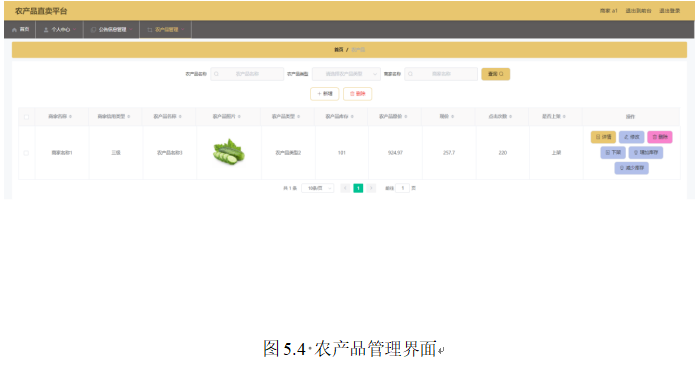The width and height of the screenshot is (696, 377).
Task: Click the 新增 add button
Action: click(324, 94)
